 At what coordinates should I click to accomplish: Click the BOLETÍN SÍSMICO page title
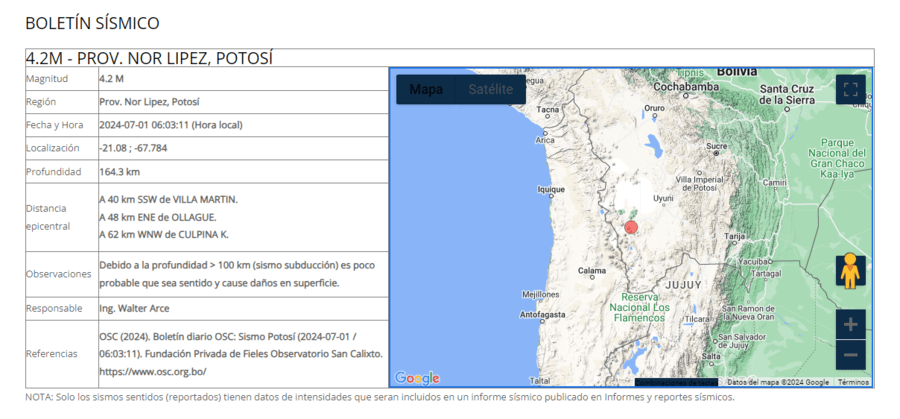pyautogui.click(x=92, y=22)
